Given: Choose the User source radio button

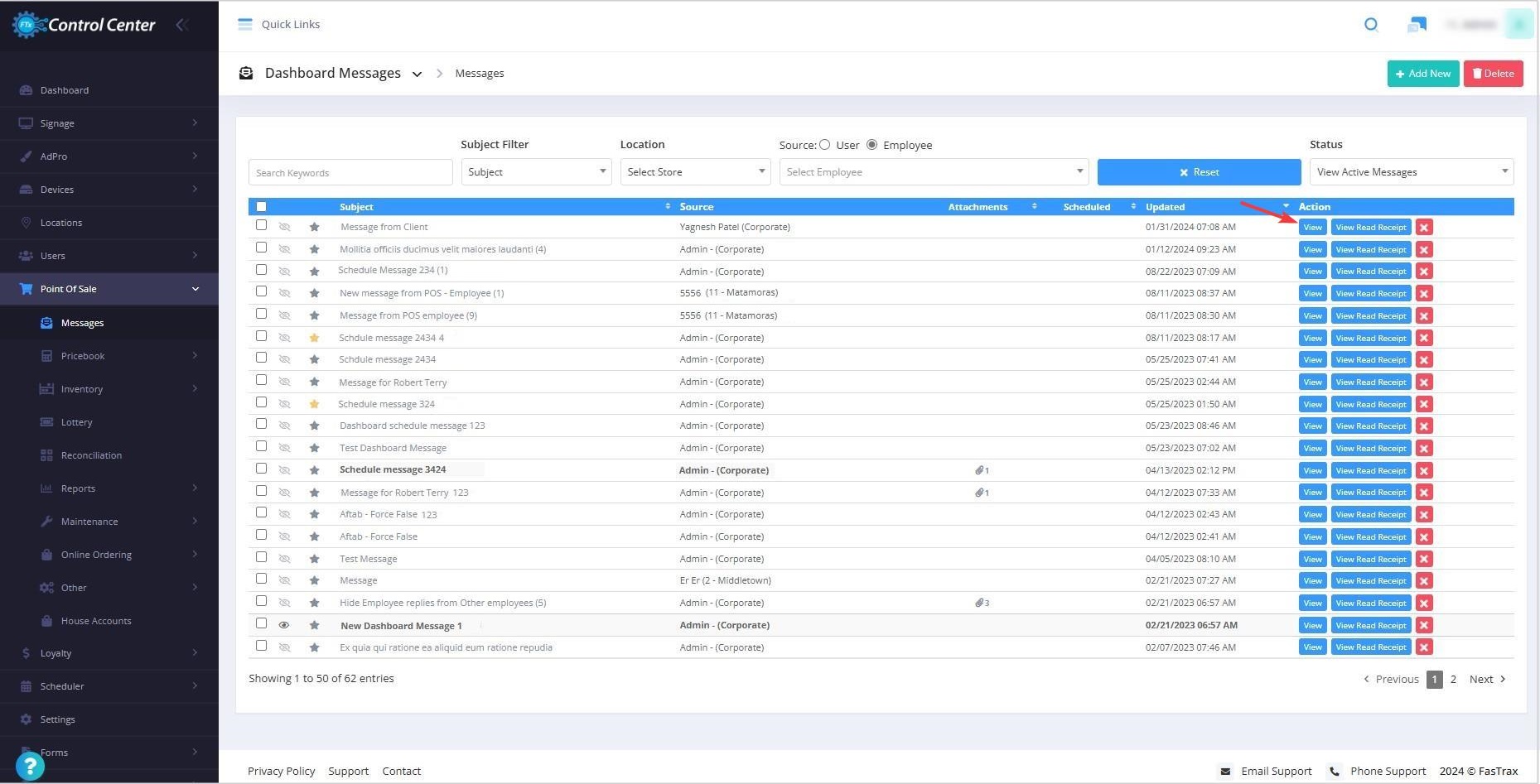Looking at the screenshot, I should click(x=824, y=145).
